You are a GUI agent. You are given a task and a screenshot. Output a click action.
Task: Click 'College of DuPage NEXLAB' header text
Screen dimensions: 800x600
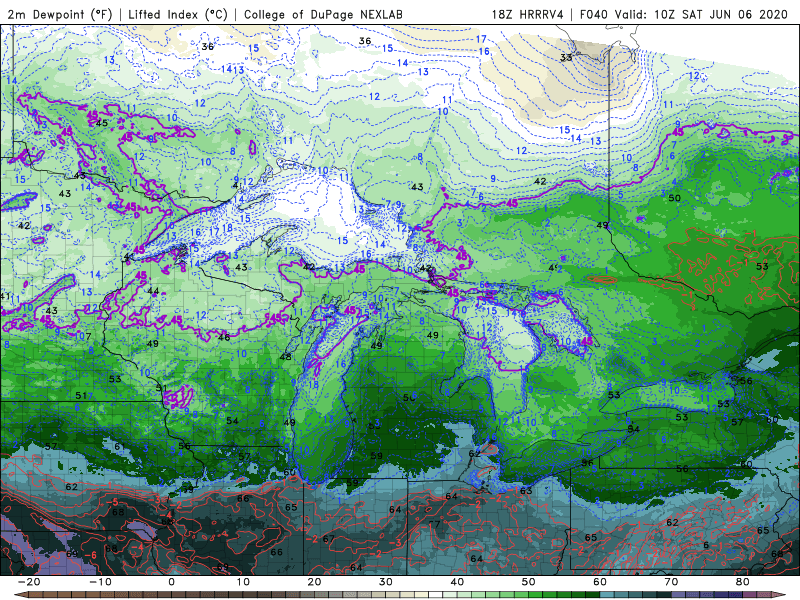(x=323, y=14)
